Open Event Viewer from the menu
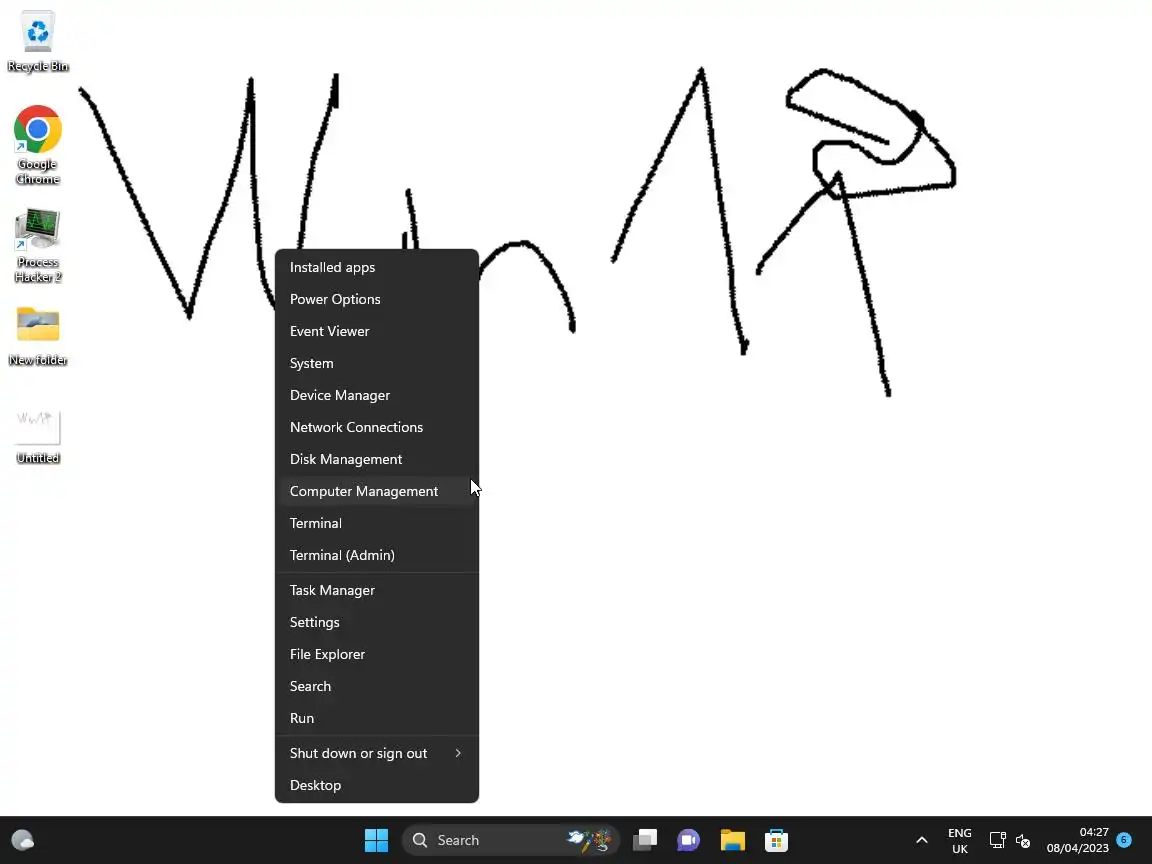Viewport: 1152px width, 864px height. click(377, 331)
